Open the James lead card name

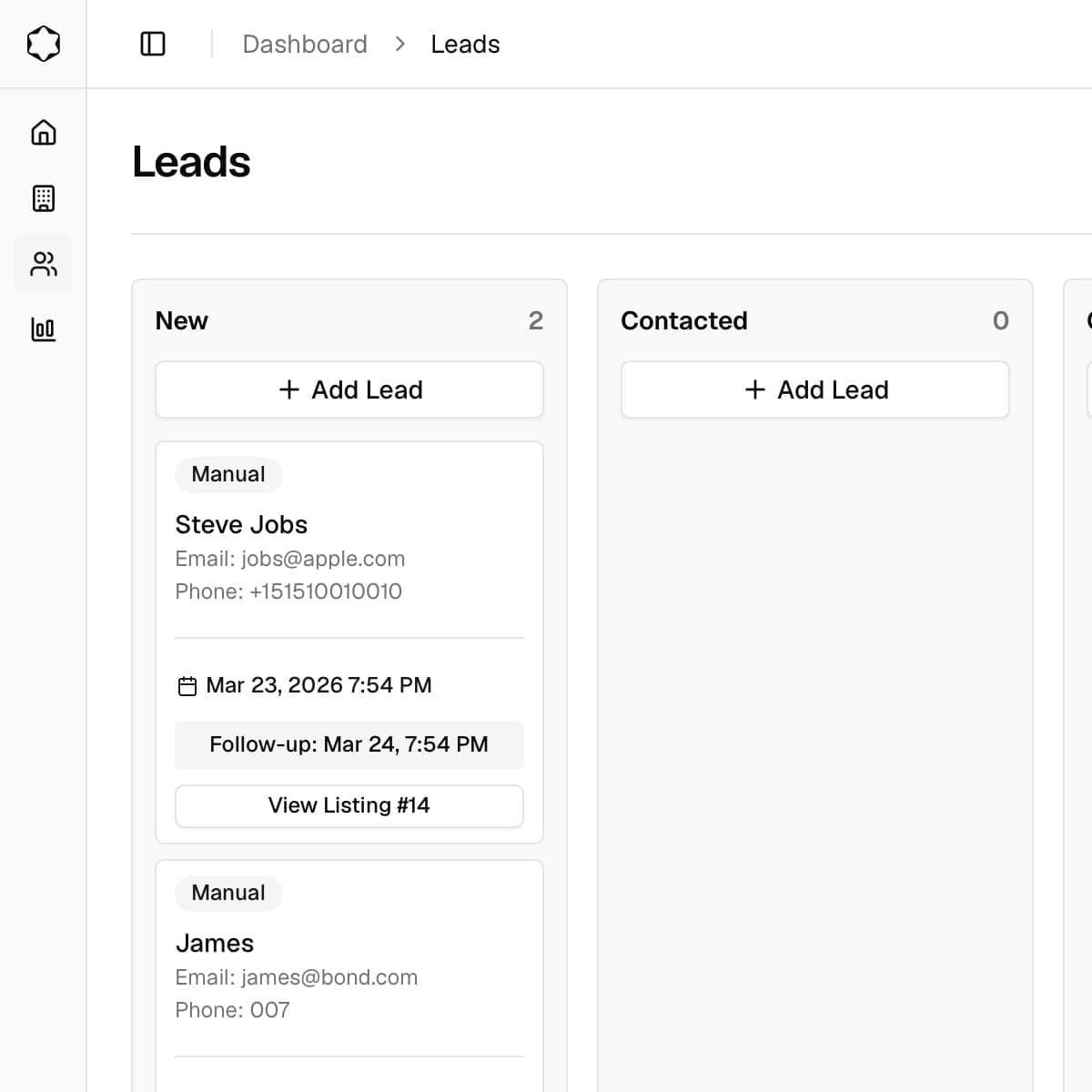215,944
